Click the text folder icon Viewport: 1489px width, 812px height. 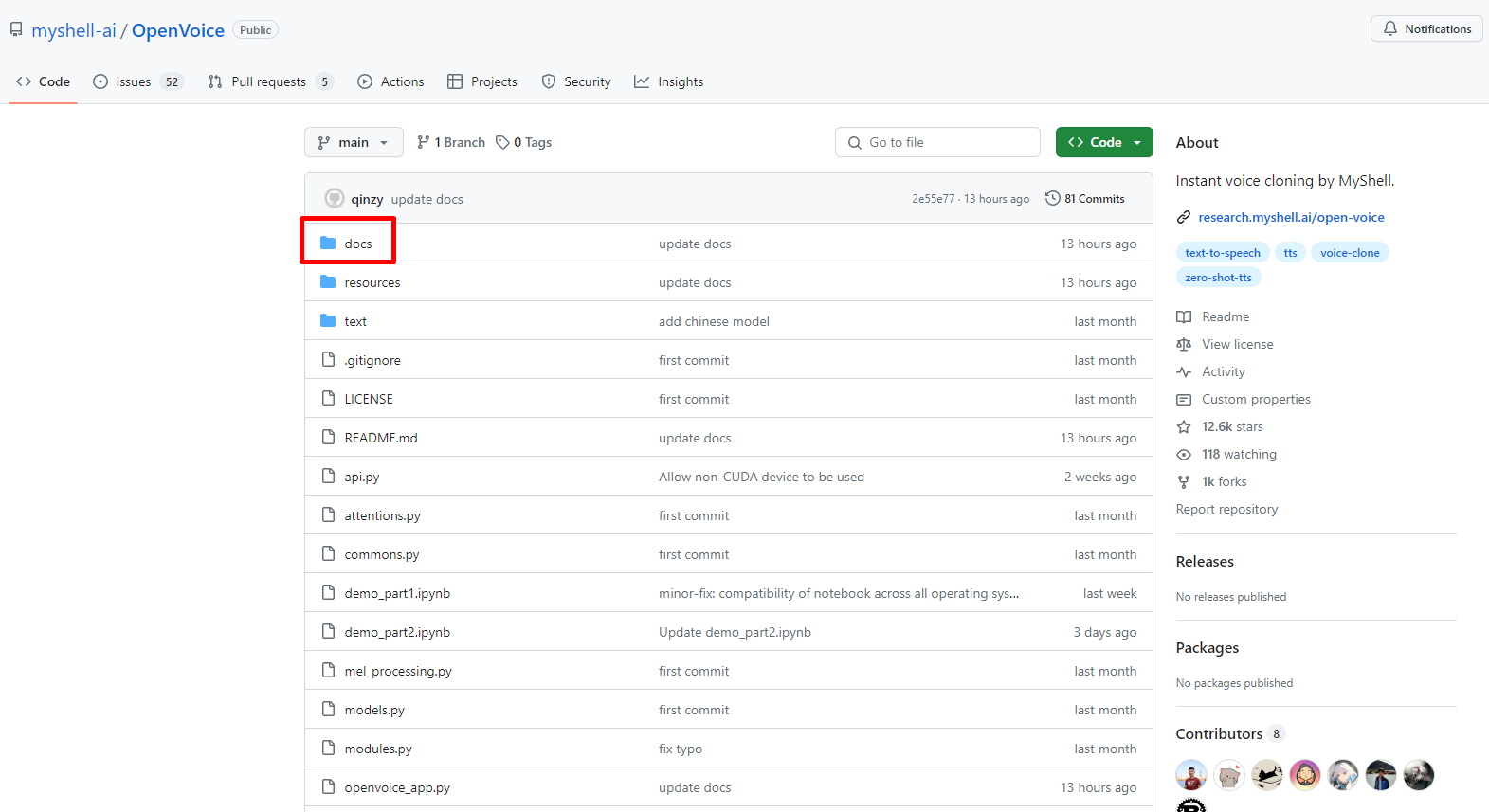(328, 320)
